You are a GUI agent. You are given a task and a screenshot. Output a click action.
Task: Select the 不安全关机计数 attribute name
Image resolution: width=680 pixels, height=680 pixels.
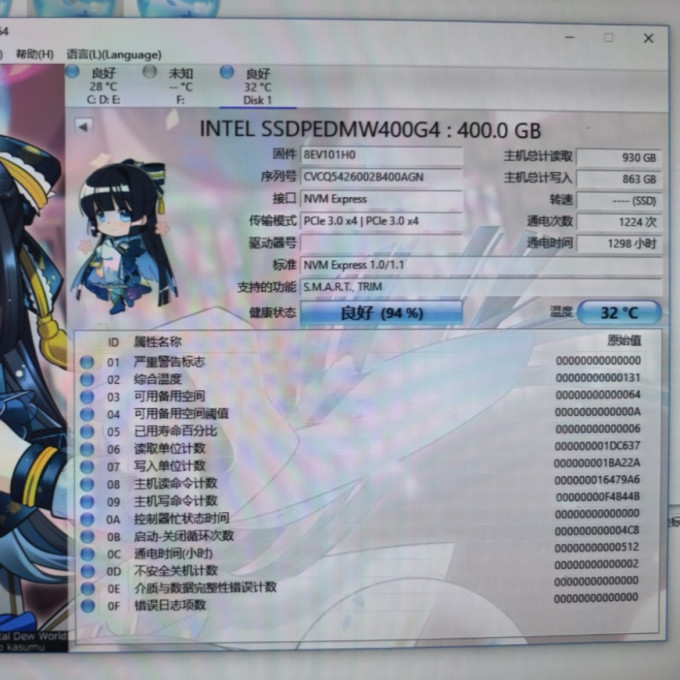(x=176, y=570)
